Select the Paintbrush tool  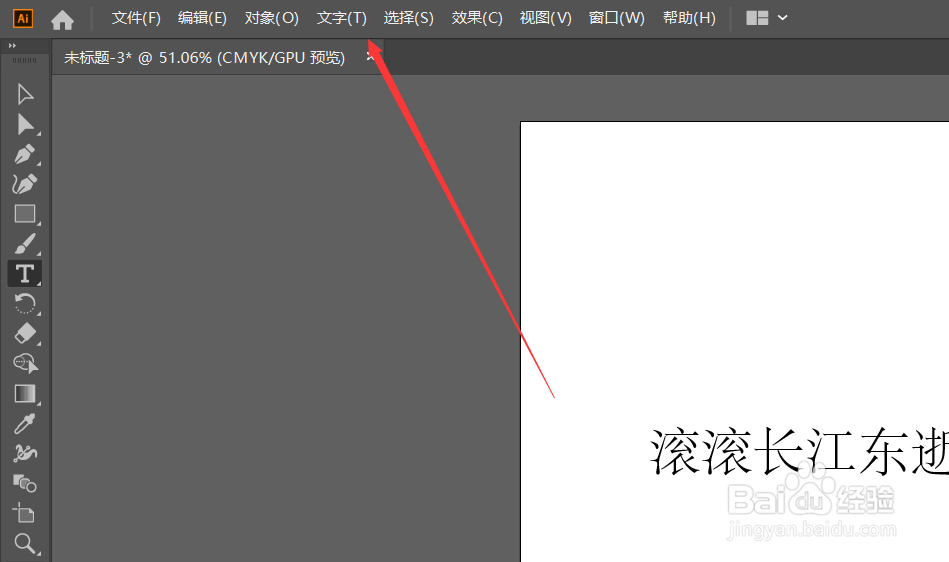[x=25, y=244]
